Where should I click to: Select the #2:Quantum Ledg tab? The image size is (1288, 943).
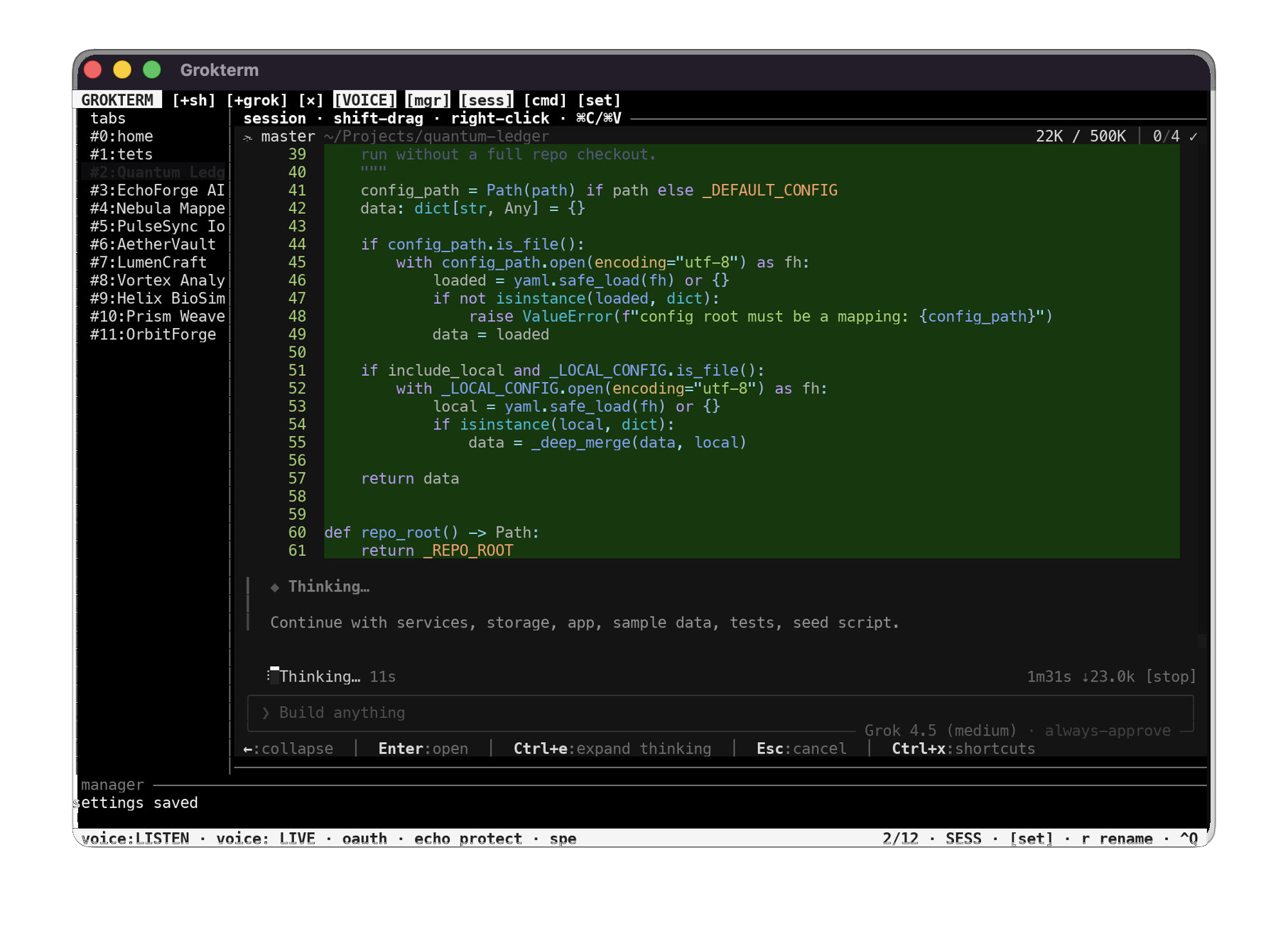157,173
